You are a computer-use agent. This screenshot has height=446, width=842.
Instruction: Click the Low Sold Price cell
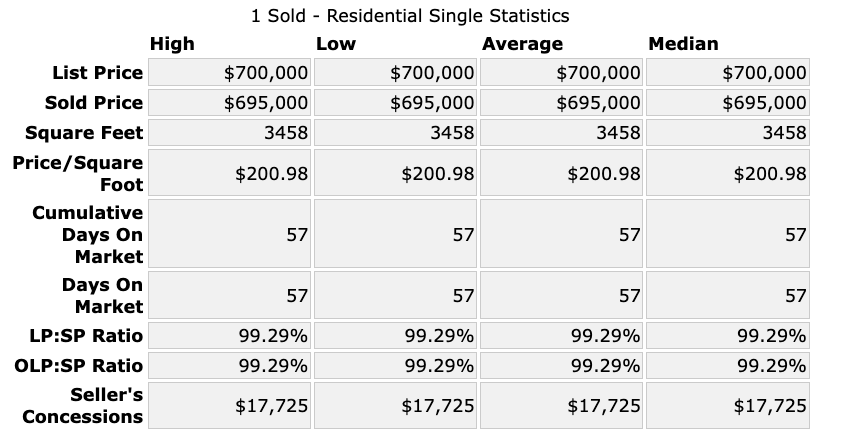click(x=397, y=103)
